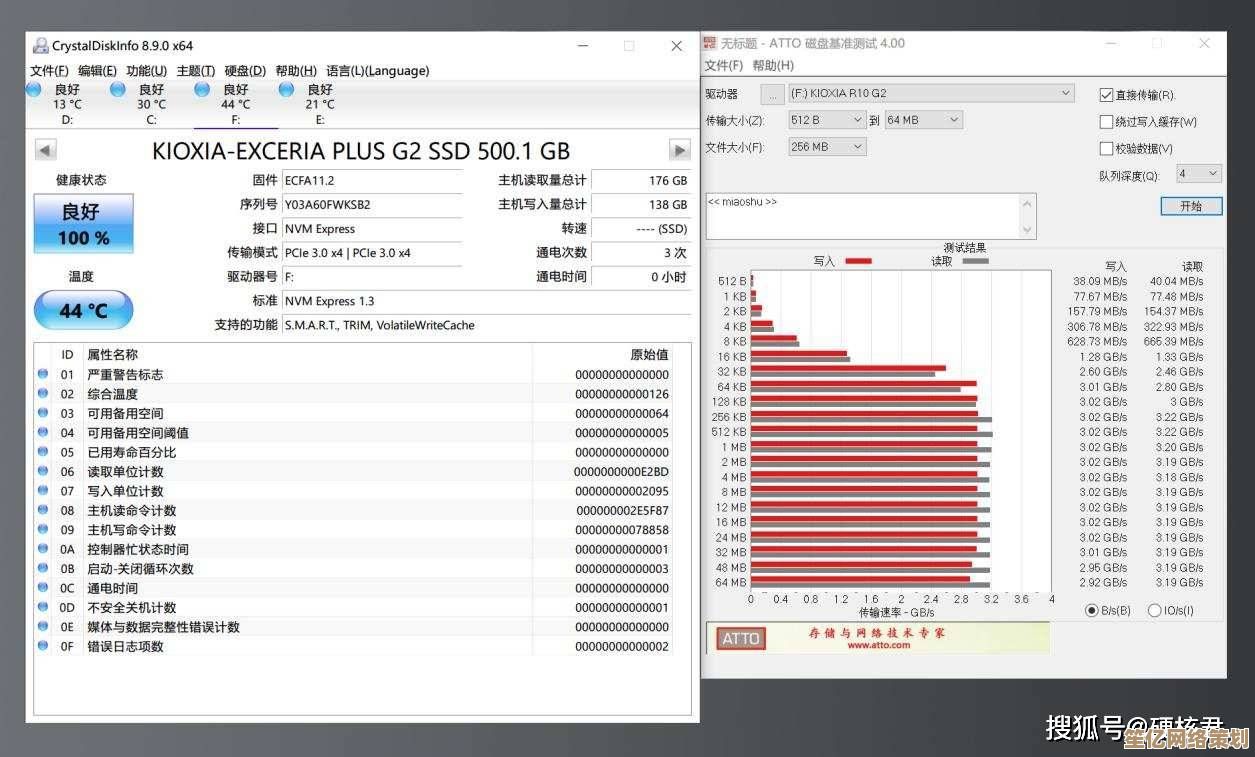Screen dimensions: 1255x757
Task: Go to previous disk with left arrow
Action: (x=45, y=150)
